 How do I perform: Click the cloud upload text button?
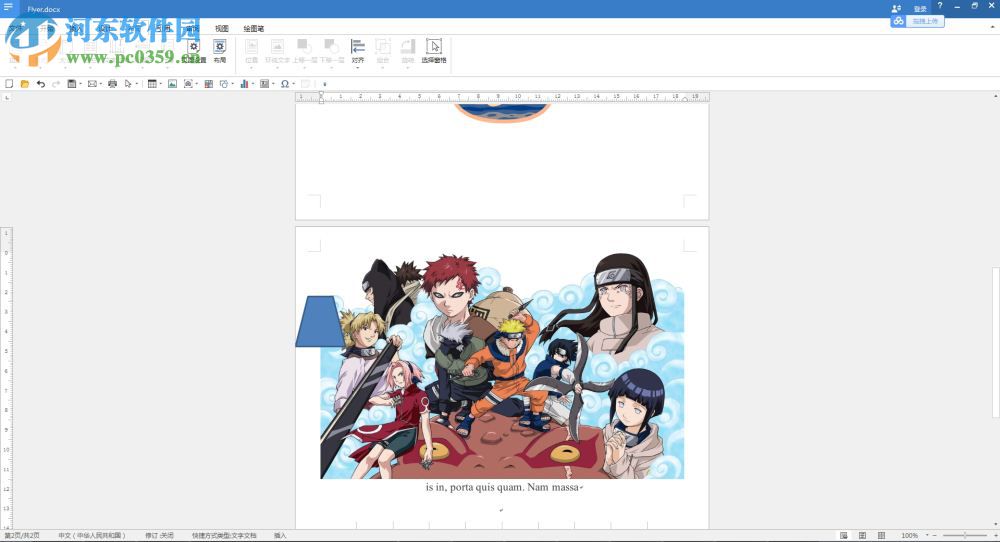(924, 21)
